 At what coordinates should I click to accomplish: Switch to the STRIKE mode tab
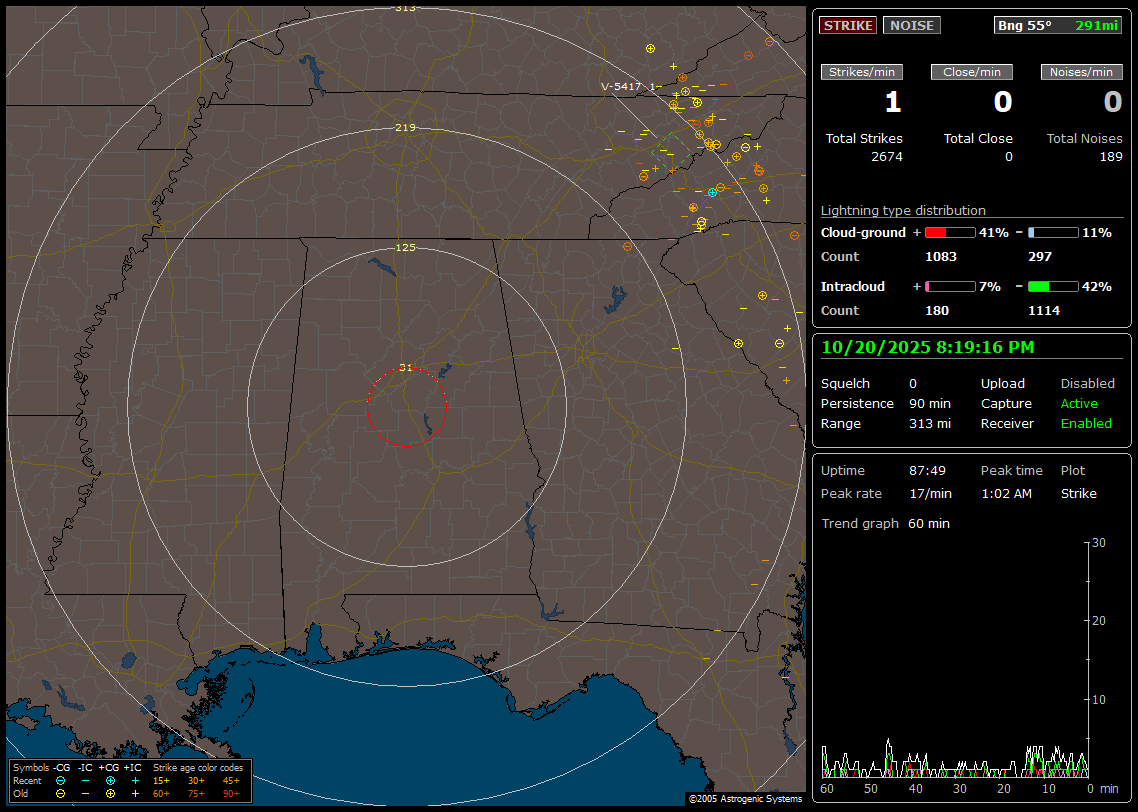(848, 25)
